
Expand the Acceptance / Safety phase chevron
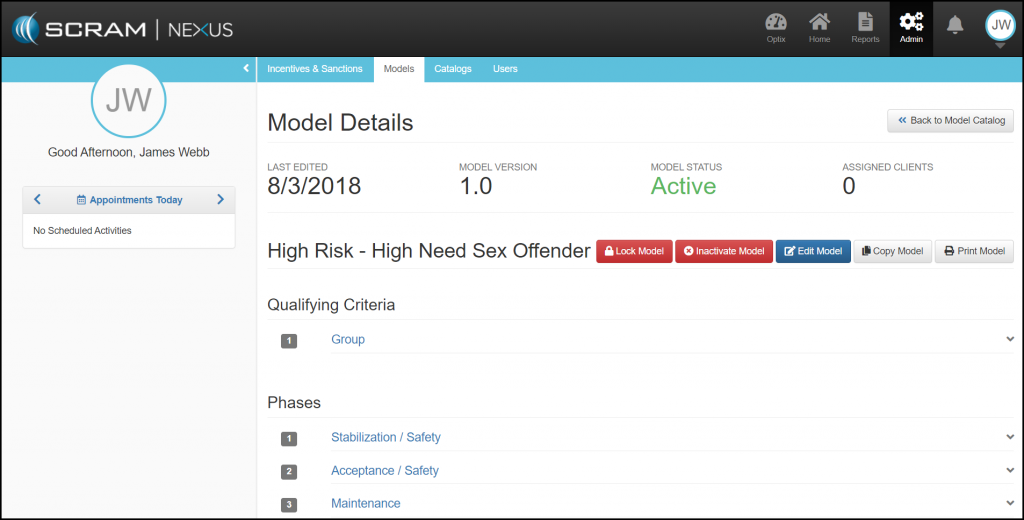pos(1010,470)
